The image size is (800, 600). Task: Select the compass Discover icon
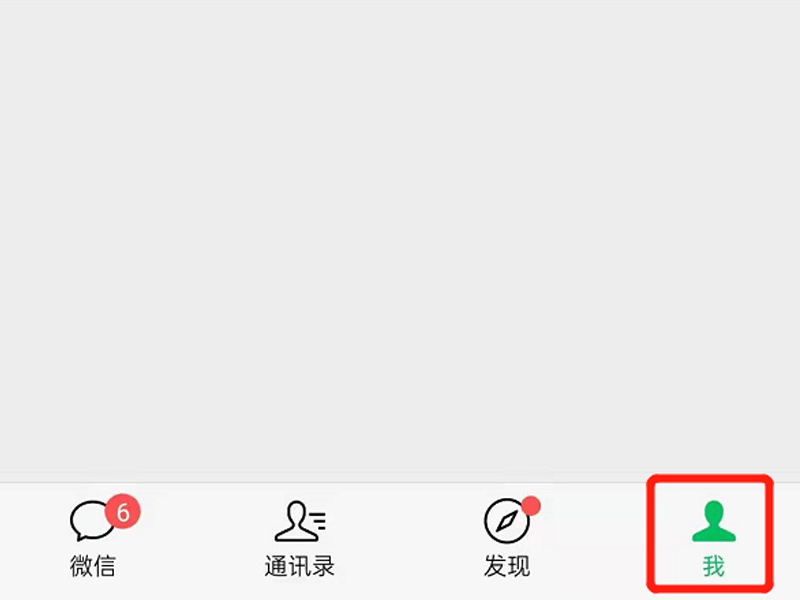[507, 521]
